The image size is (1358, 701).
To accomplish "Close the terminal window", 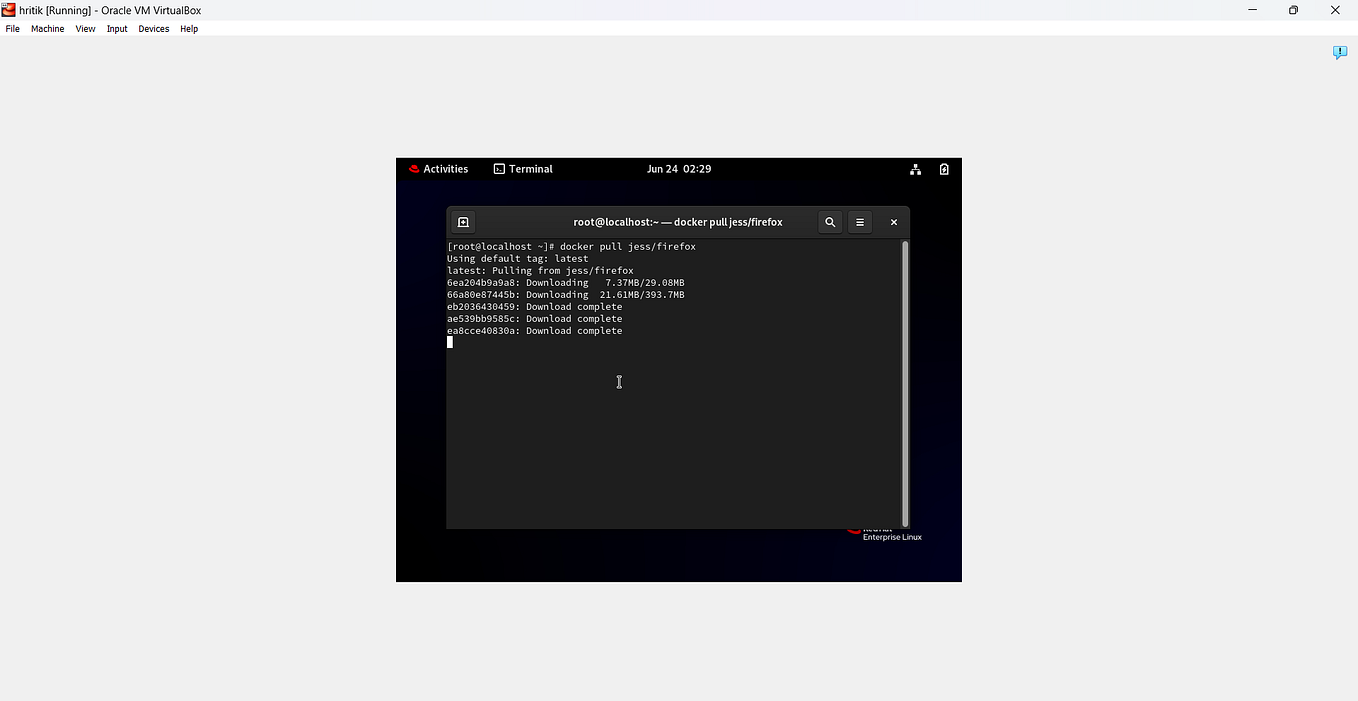I will point(893,222).
